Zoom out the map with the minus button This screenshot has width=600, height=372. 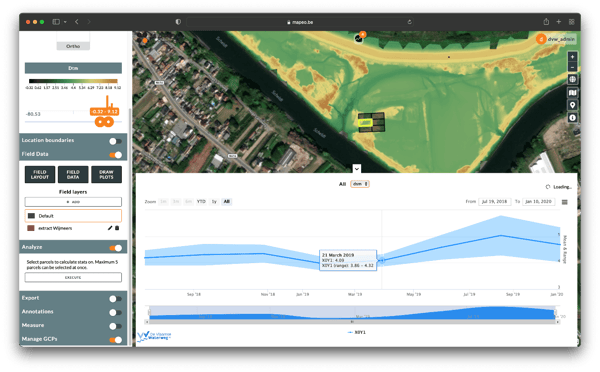coord(572,67)
